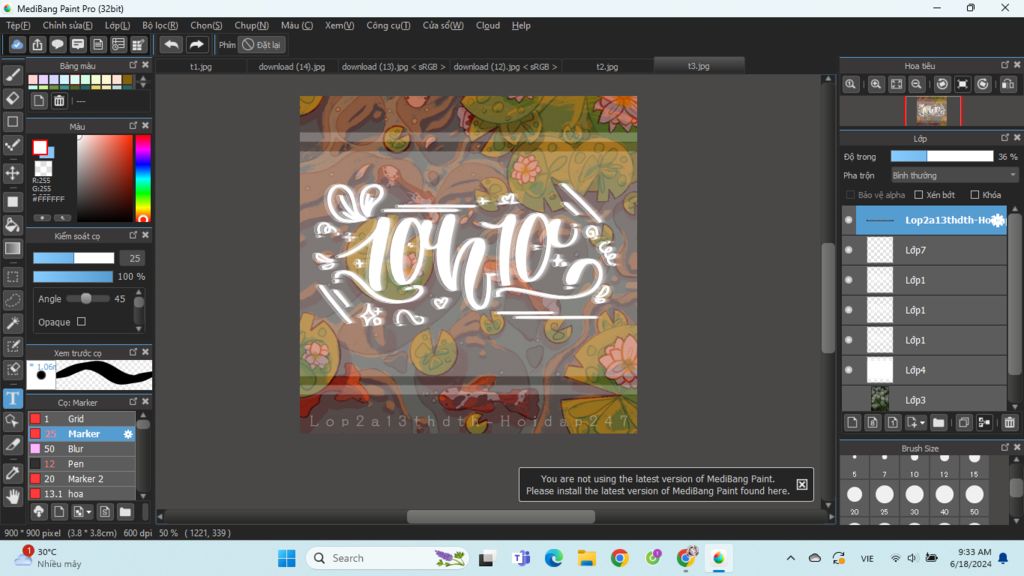
Task: Open File Explorer from the taskbar
Action: [x=586, y=558]
